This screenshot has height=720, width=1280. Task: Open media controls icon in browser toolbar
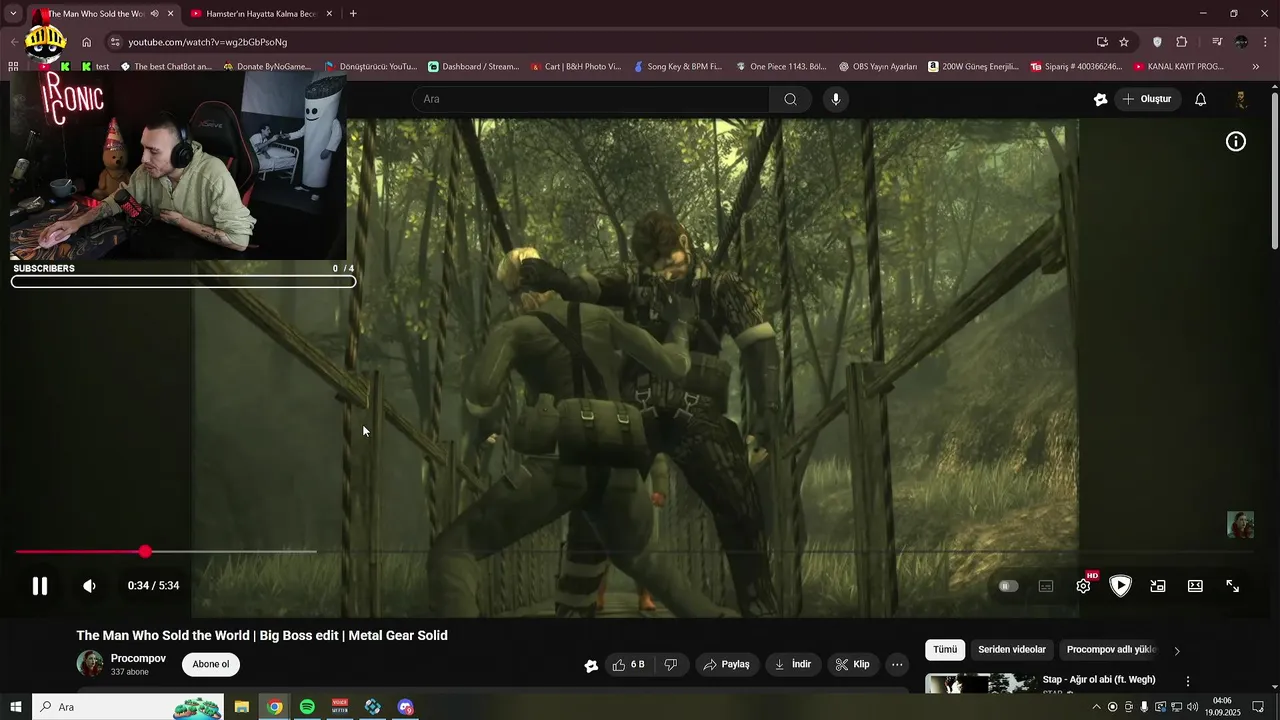[1217, 42]
